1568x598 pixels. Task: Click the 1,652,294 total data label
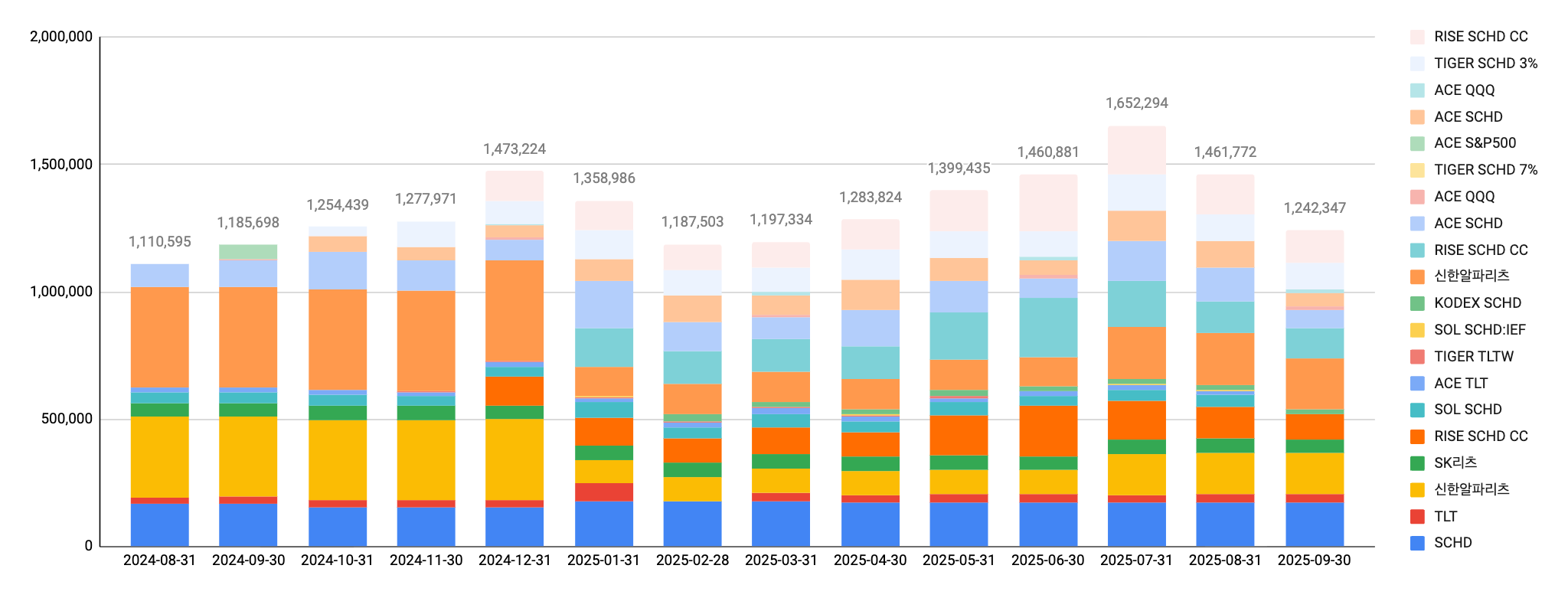pos(1136,103)
